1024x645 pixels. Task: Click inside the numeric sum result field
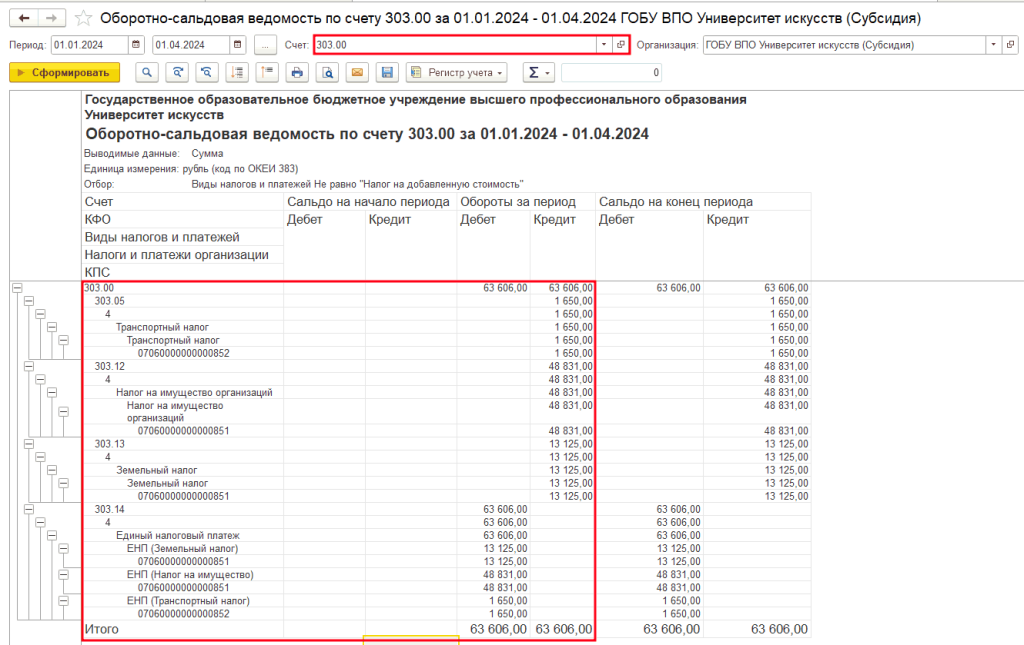610,72
